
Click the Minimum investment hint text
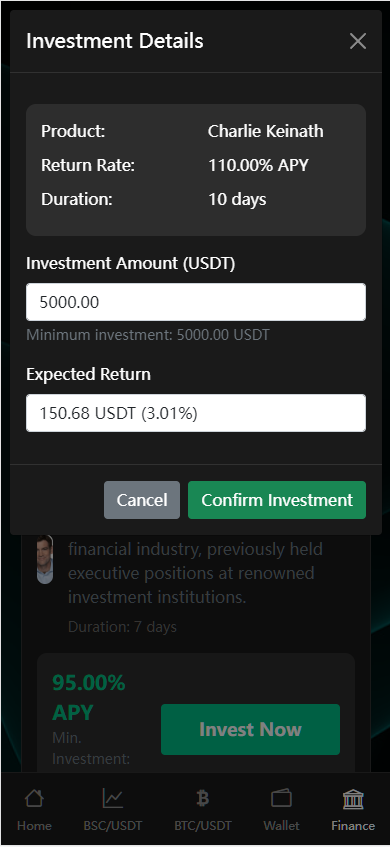pos(147,335)
